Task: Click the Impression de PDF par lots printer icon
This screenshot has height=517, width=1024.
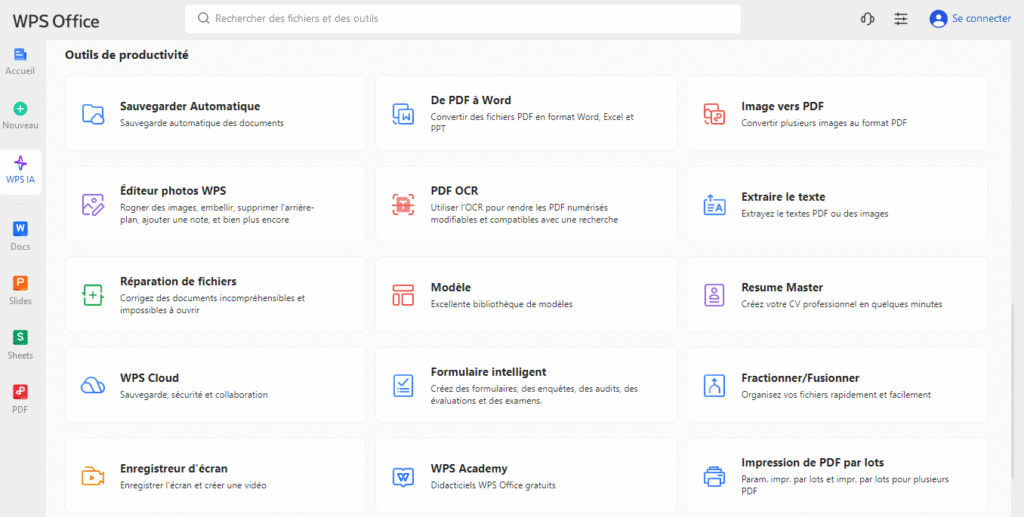Action: (x=714, y=476)
